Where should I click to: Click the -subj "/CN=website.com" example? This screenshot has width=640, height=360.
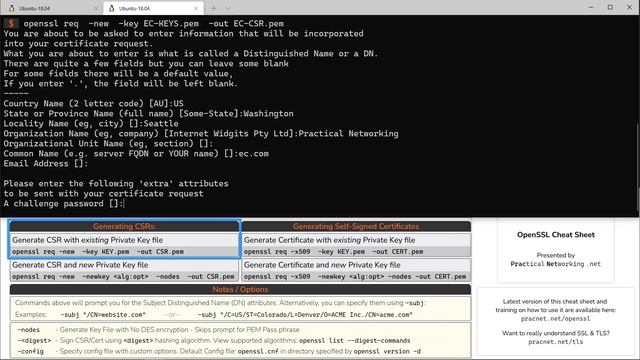103,315
